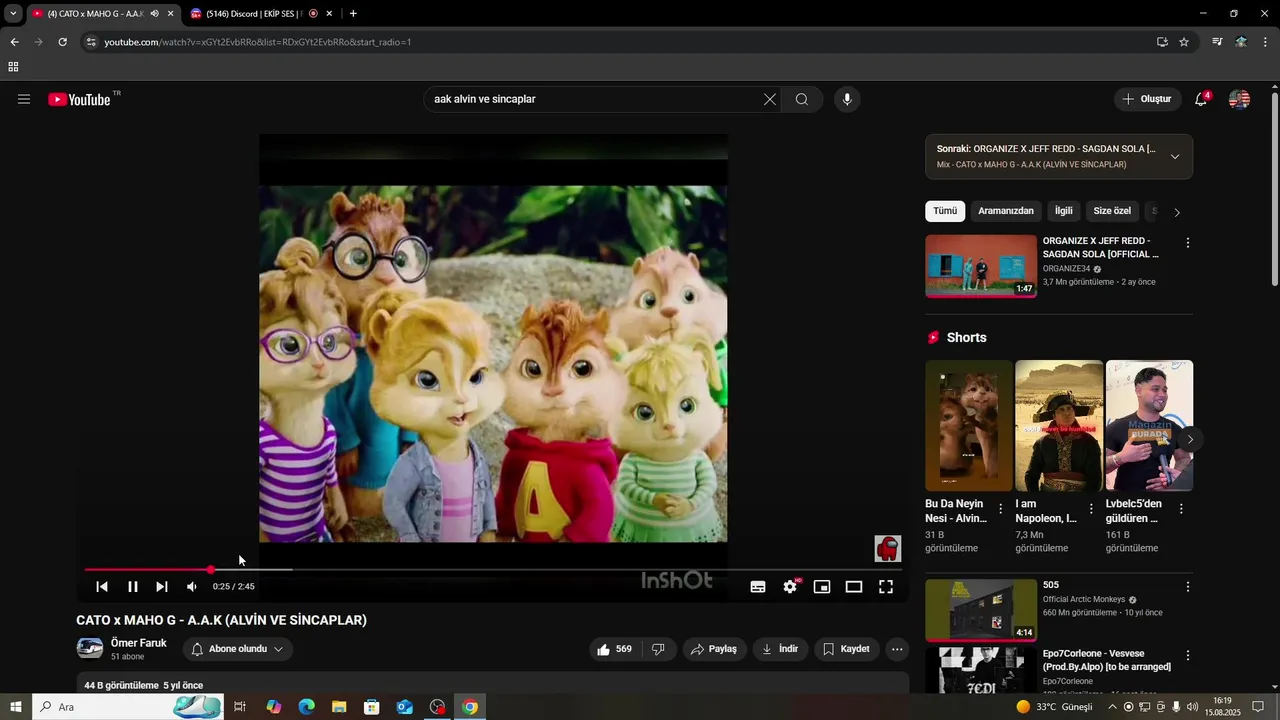1280x720 pixels.
Task: Open options for 505 video
Action: (1188, 587)
